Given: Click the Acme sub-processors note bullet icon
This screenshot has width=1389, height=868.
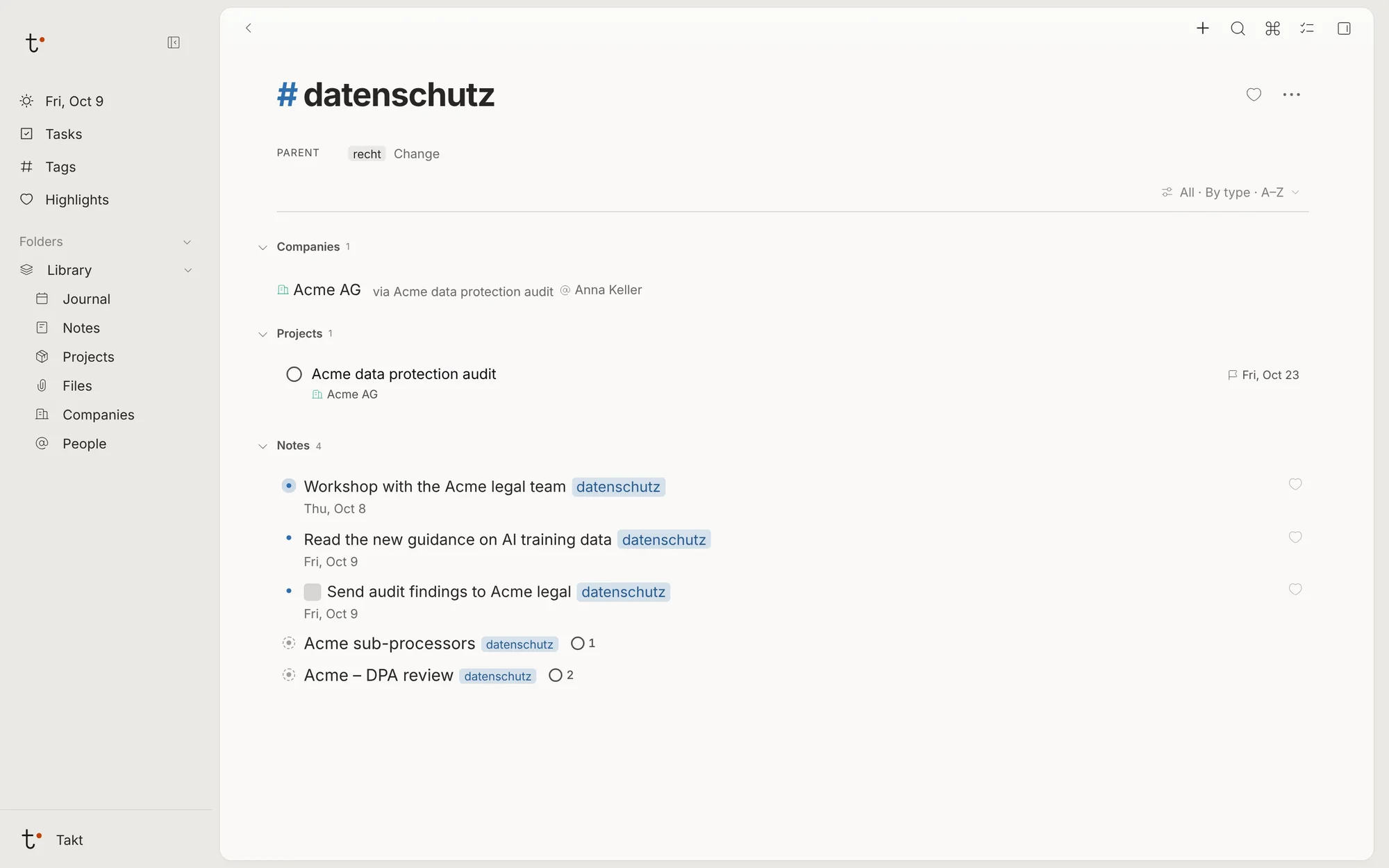Looking at the screenshot, I should pyautogui.click(x=289, y=643).
